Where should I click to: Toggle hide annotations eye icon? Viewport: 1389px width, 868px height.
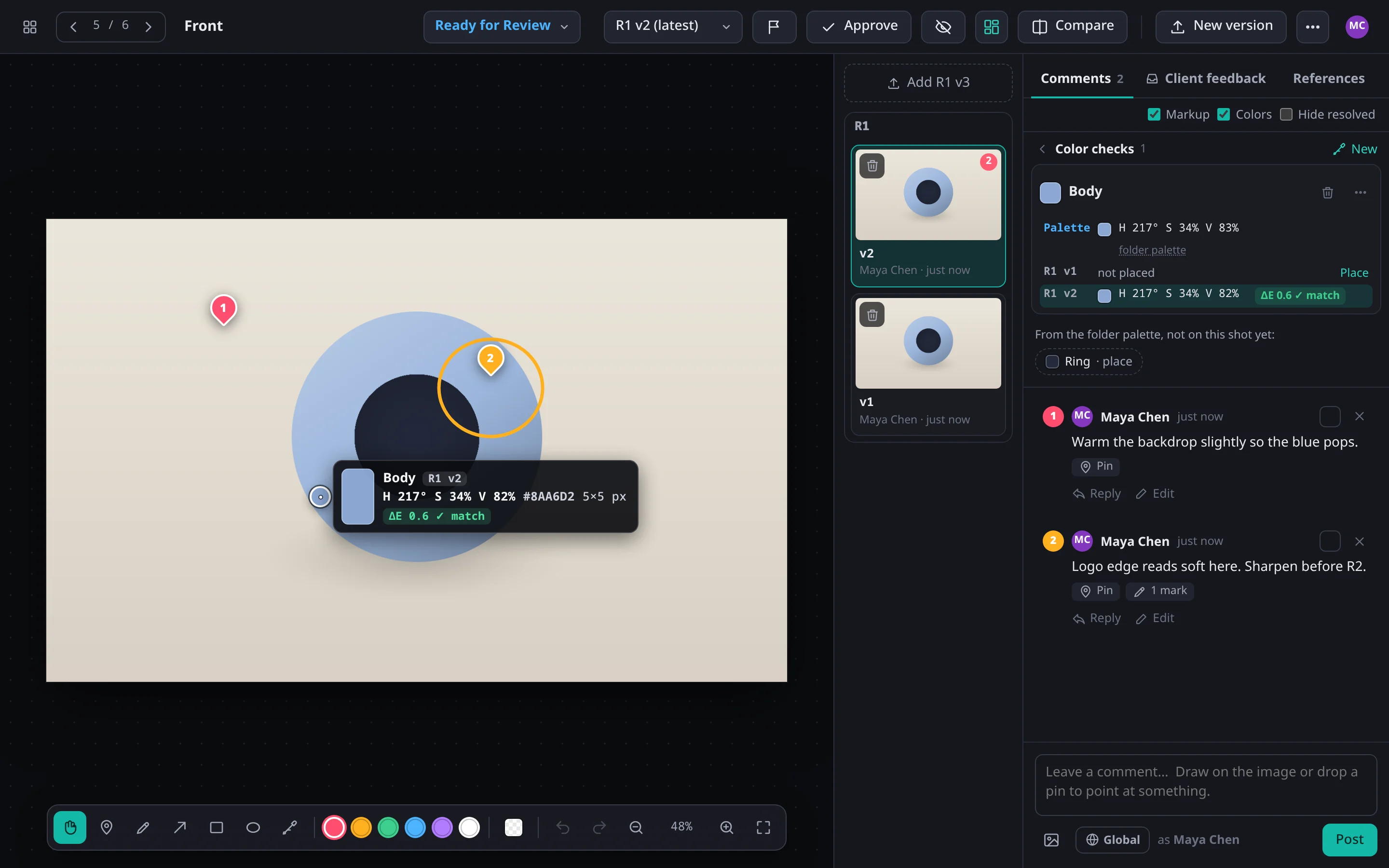(943, 27)
